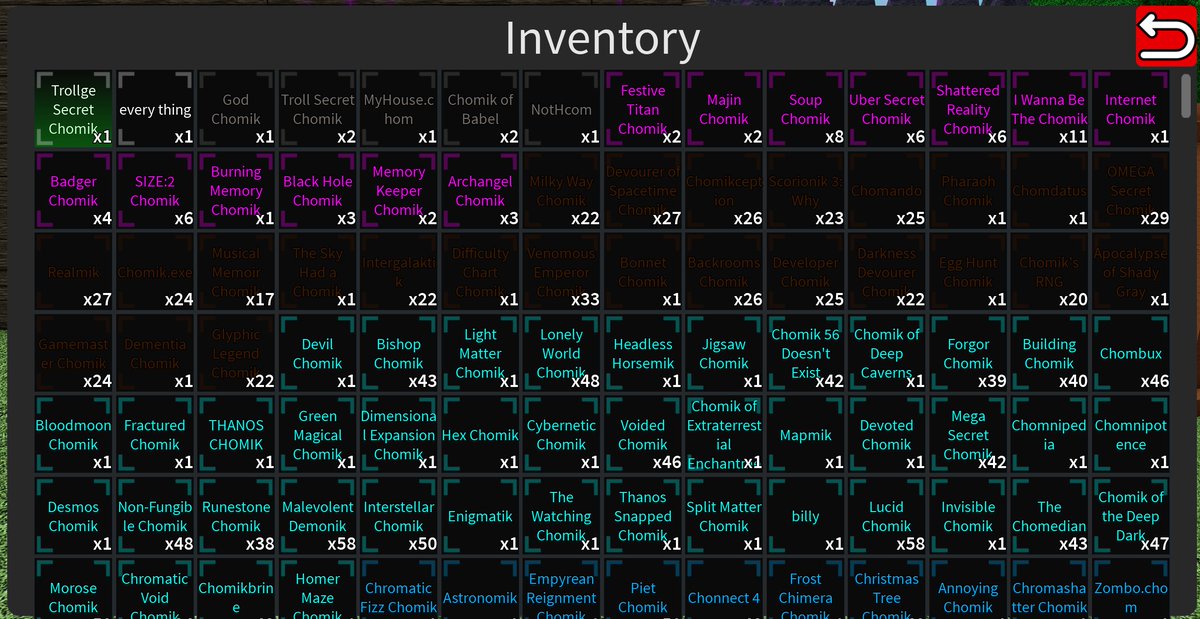Select the Chombux item

pos(1131,353)
